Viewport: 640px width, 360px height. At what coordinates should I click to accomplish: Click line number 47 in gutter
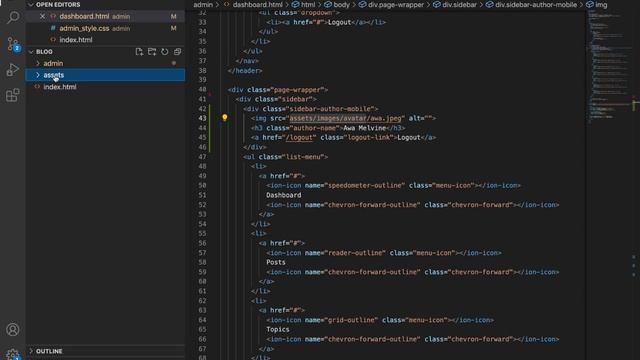[x=202, y=157]
